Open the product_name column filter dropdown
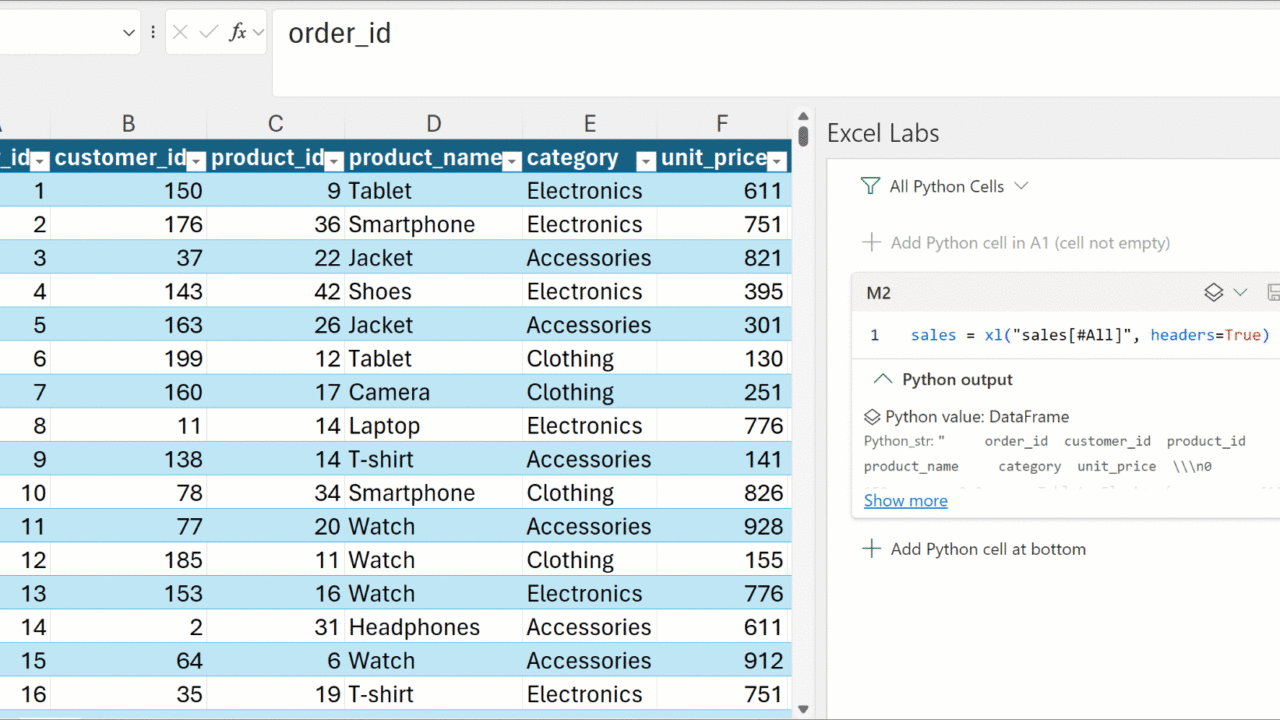 (x=511, y=160)
